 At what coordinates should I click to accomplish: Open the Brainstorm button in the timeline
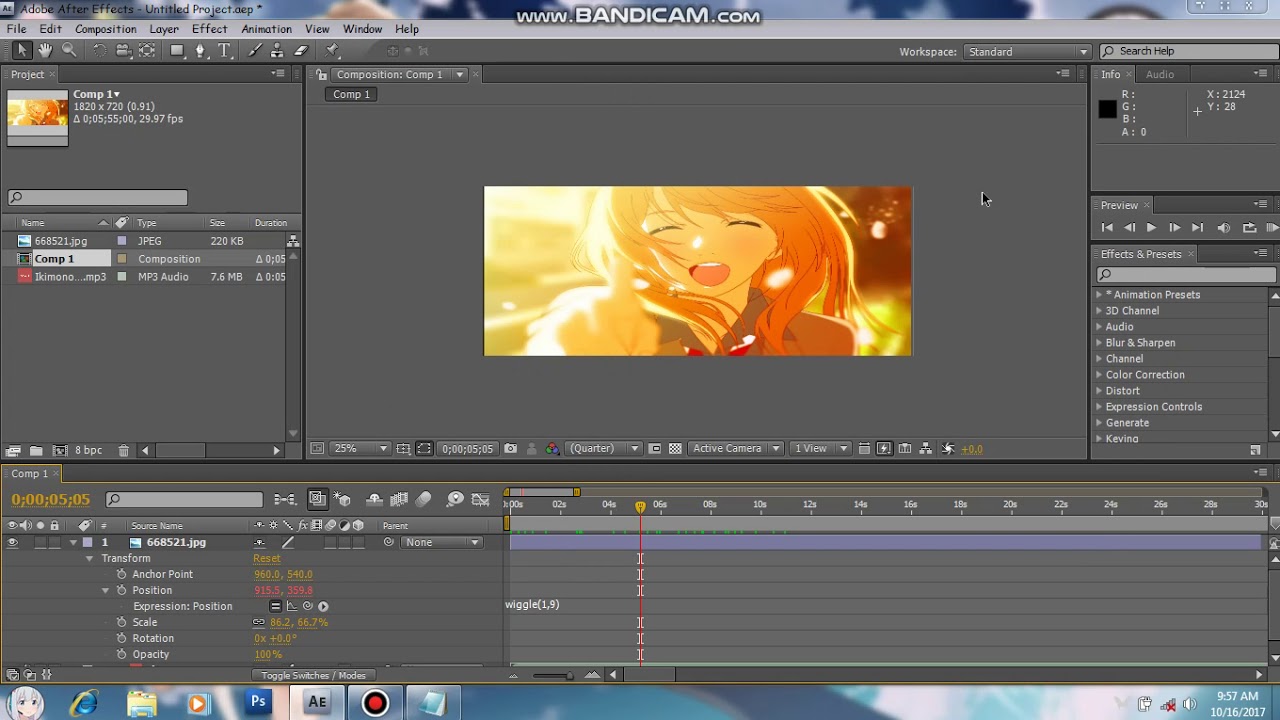pos(455,499)
